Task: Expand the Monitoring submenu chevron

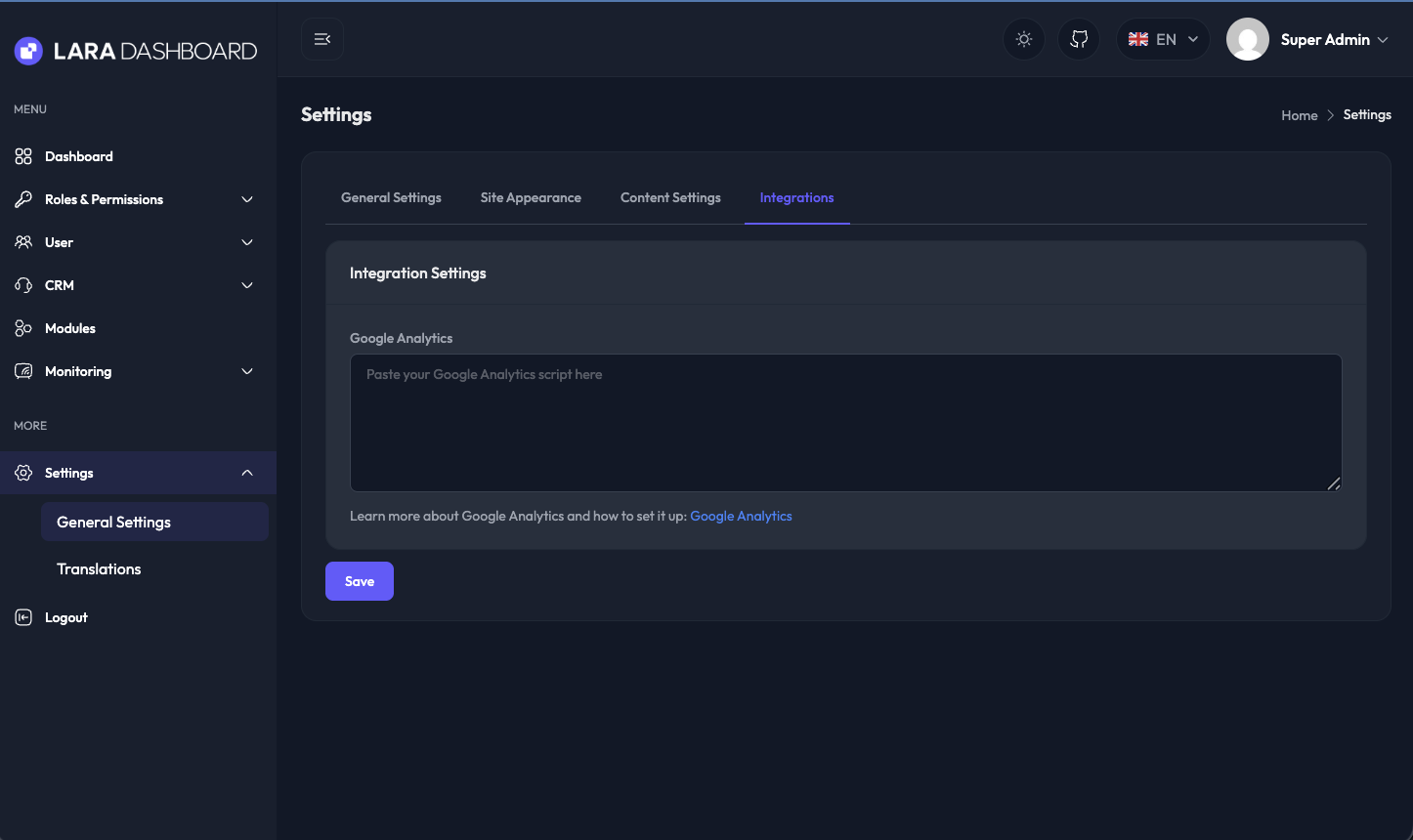Action: coord(247,371)
